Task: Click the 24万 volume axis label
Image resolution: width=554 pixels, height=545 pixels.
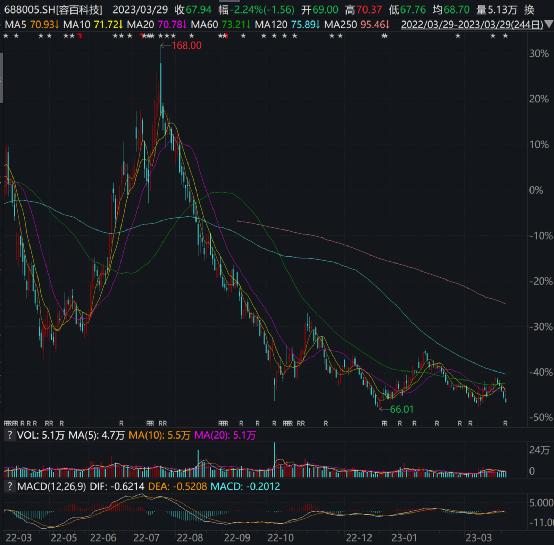Action: [x=540, y=450]
